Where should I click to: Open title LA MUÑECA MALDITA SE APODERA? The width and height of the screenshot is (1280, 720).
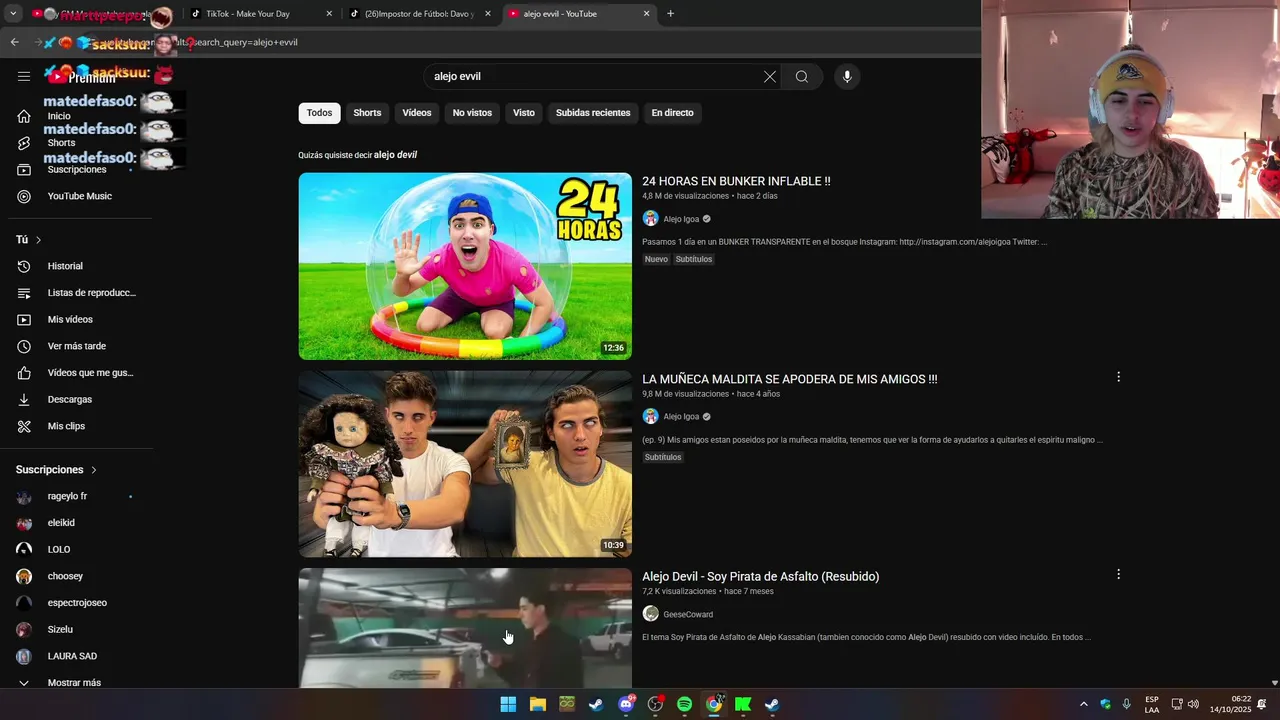coord(790,379)
